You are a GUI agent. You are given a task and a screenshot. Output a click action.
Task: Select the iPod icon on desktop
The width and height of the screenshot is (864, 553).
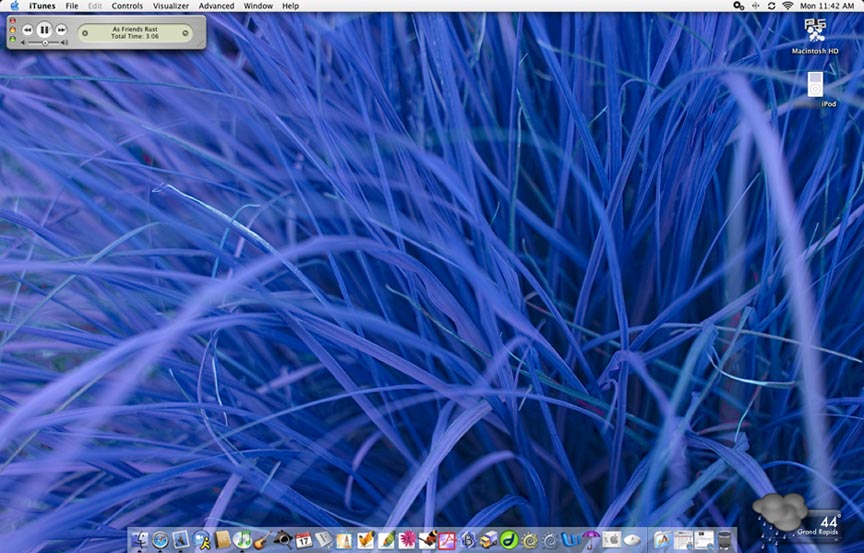(815, 86)
